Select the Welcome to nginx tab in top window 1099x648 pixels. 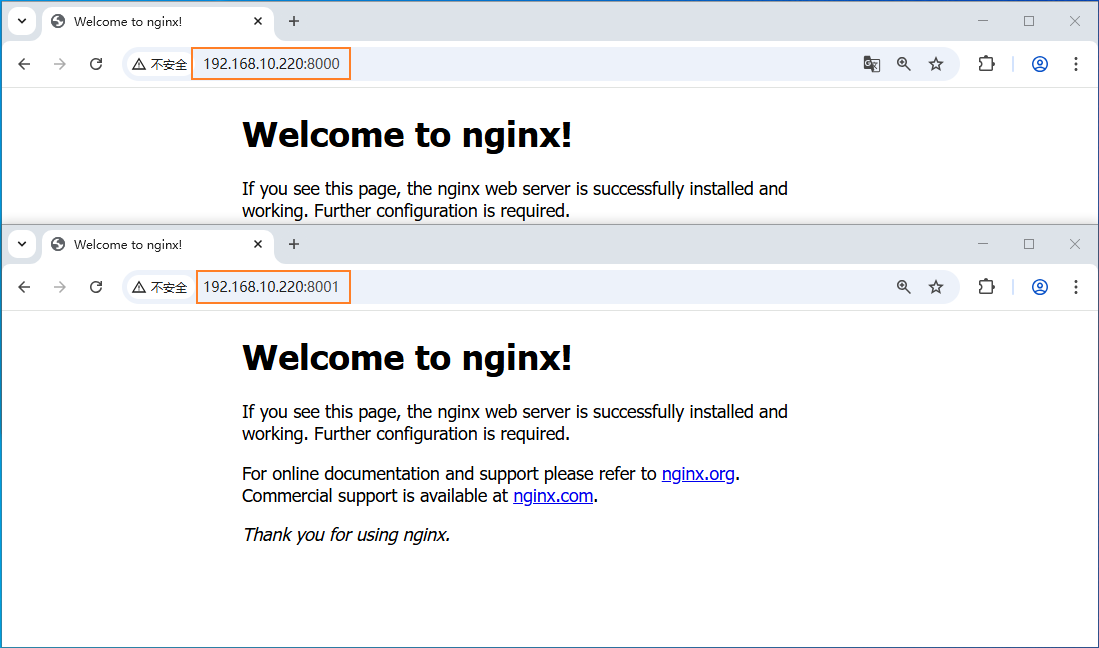[158, 22]
